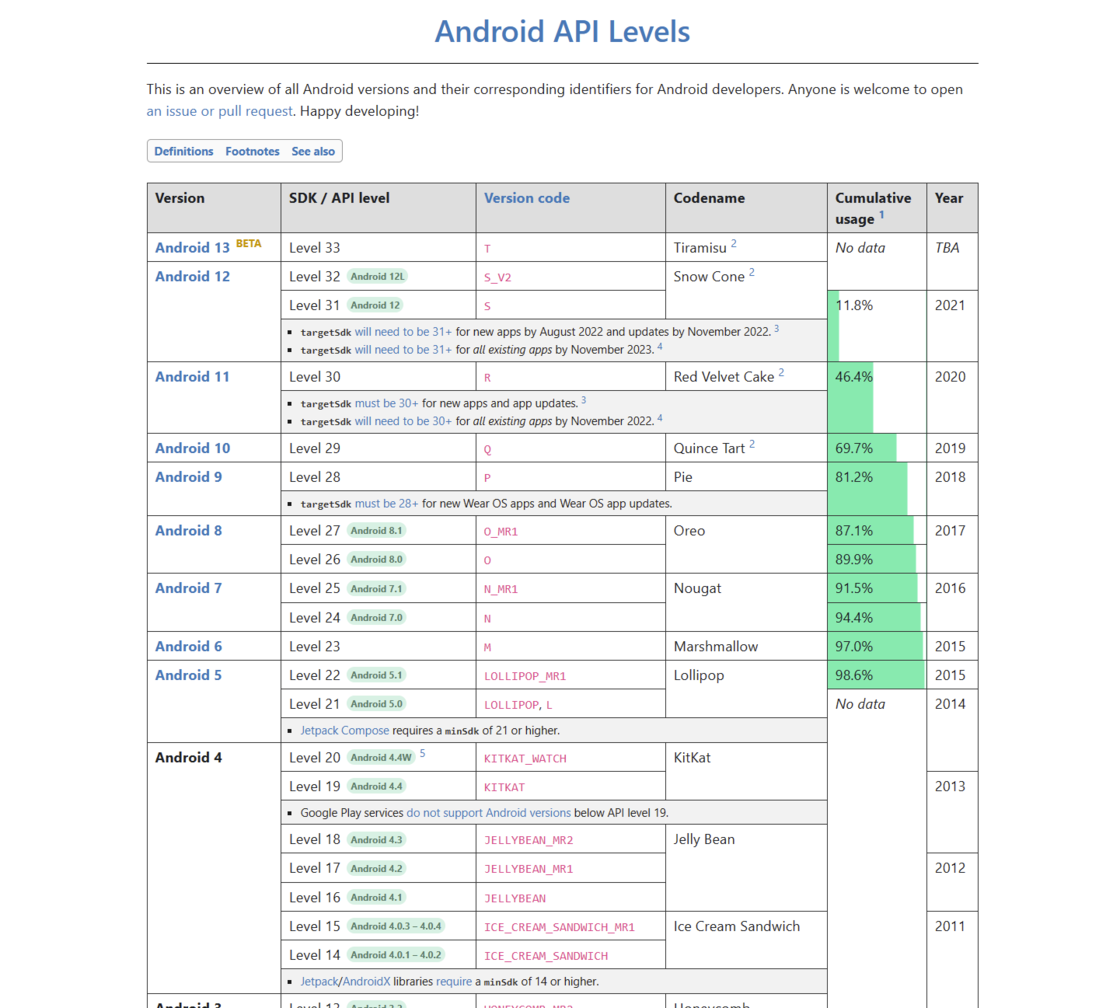Click the Android 7.0 badge

coord(376,617)
